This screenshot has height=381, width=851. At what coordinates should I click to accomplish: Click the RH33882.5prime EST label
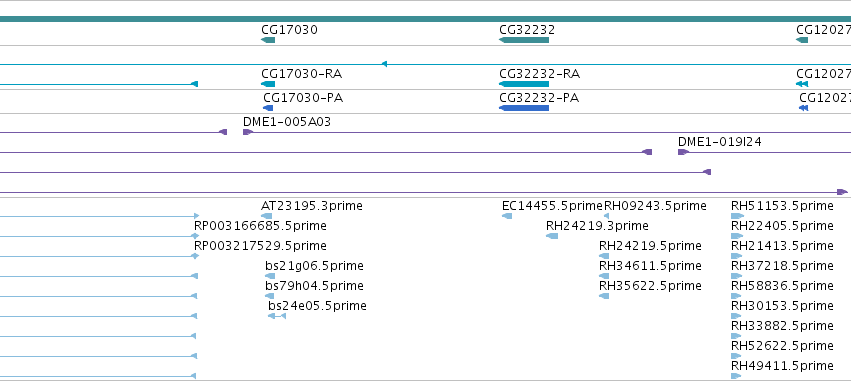[782, 326]
